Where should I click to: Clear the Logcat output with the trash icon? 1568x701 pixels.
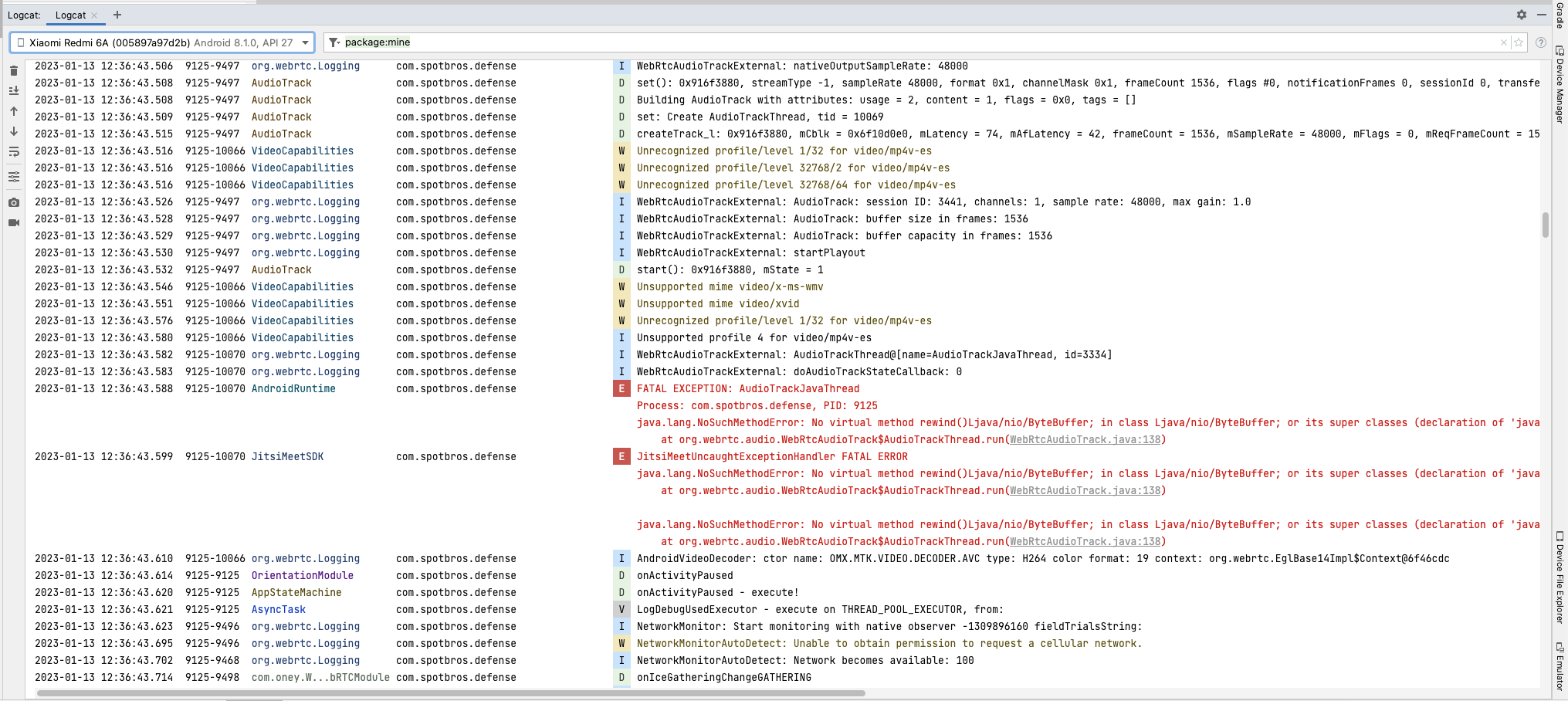tap(14, 70)
